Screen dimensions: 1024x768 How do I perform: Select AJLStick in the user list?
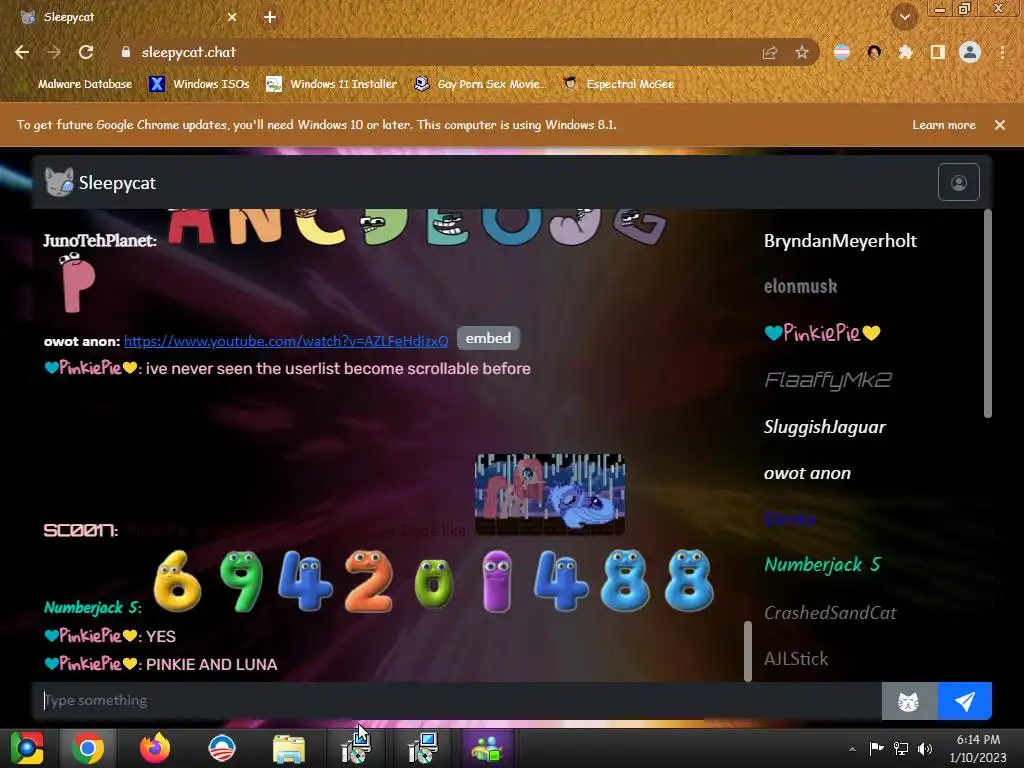(796, 659)
